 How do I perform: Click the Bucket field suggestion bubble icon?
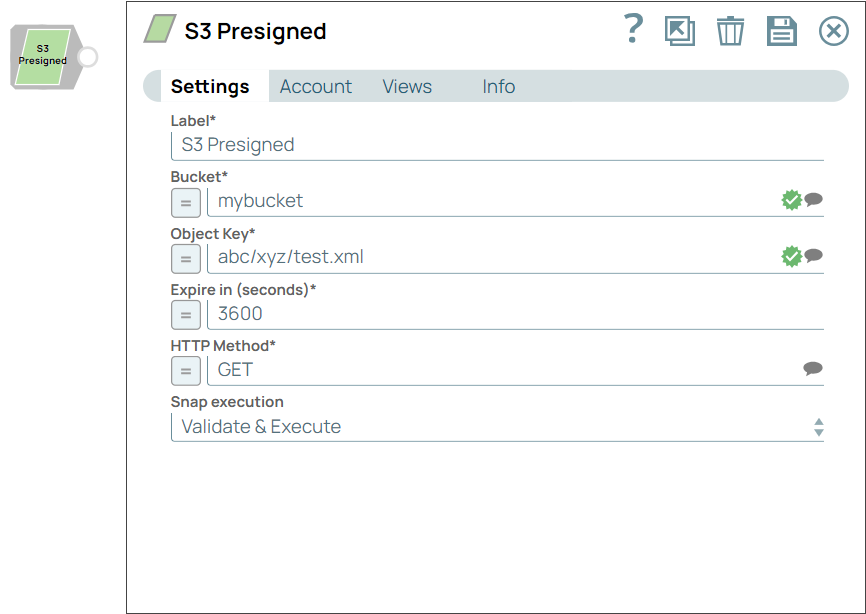point(814,200)
